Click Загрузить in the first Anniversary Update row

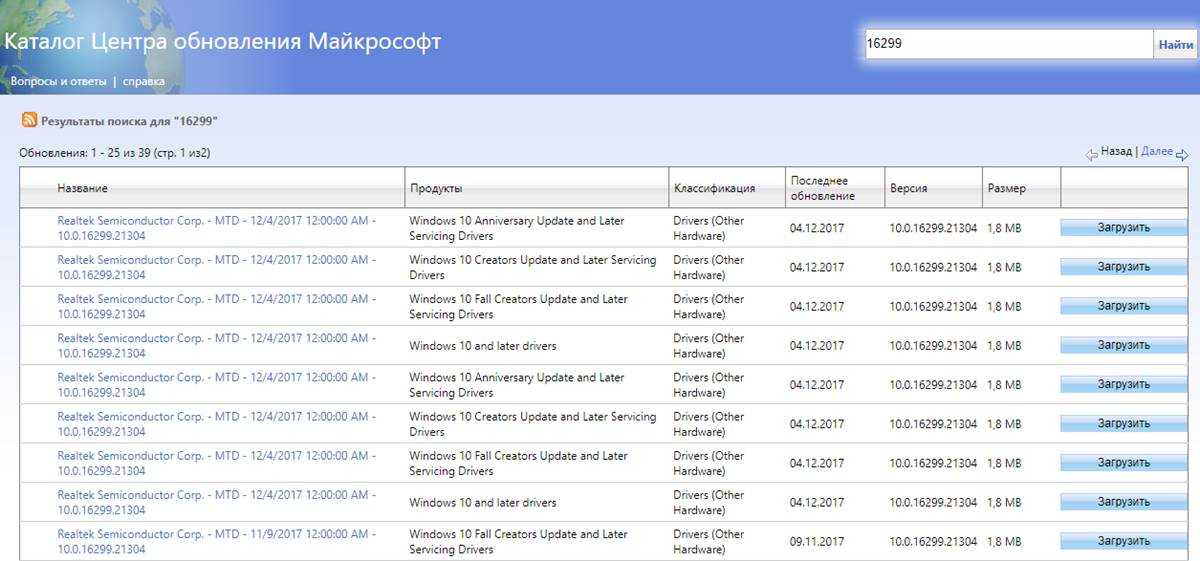click(1123, 228)
